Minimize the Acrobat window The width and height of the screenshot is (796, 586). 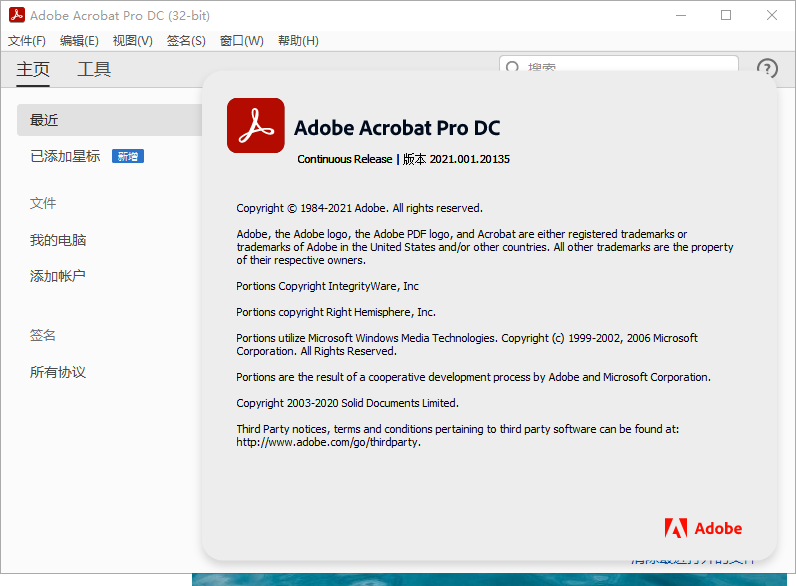click(681, 15)
